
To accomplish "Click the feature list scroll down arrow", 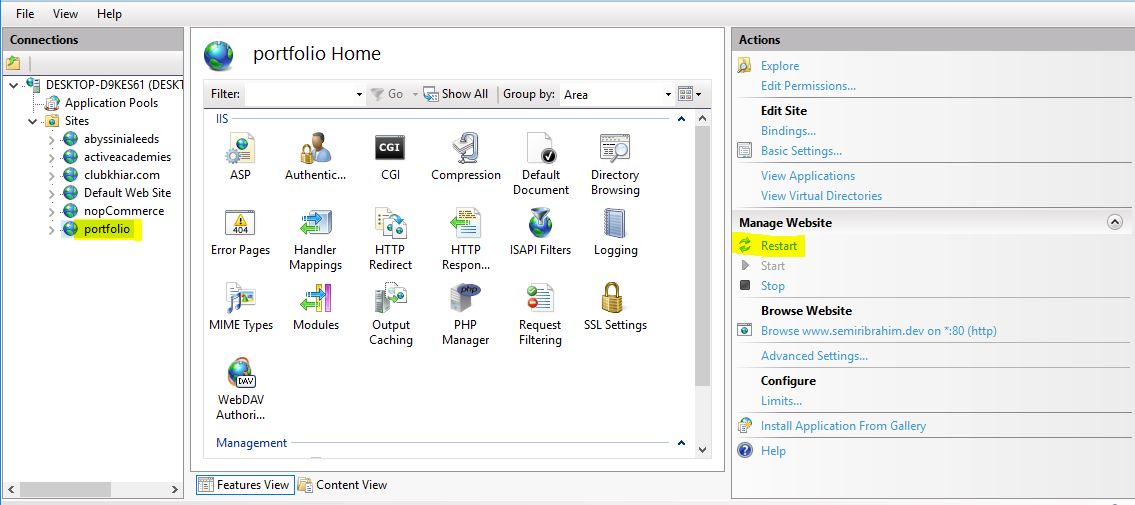I will (x=702, y=449).
